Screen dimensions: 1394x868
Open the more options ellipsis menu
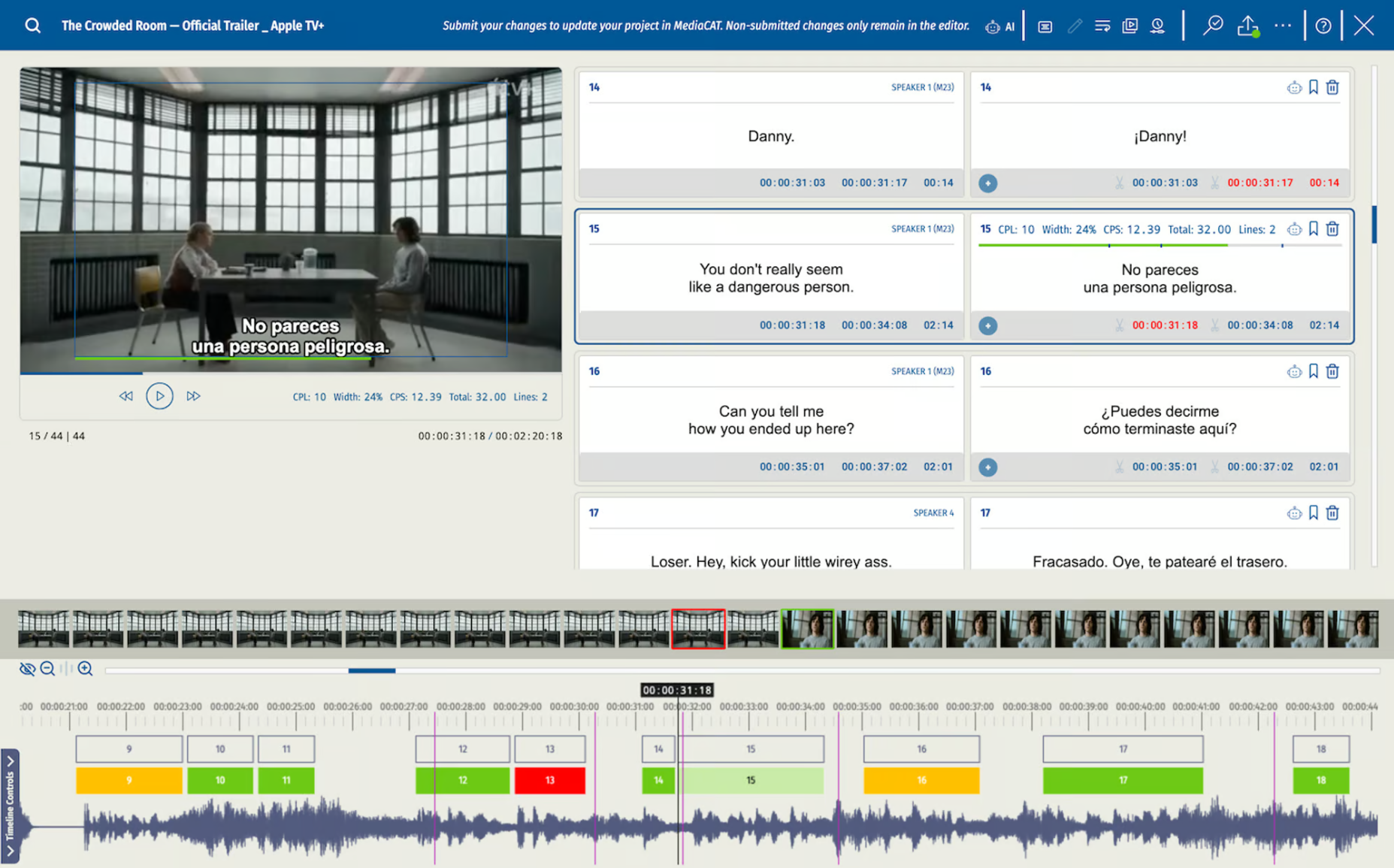(1283, 26)
